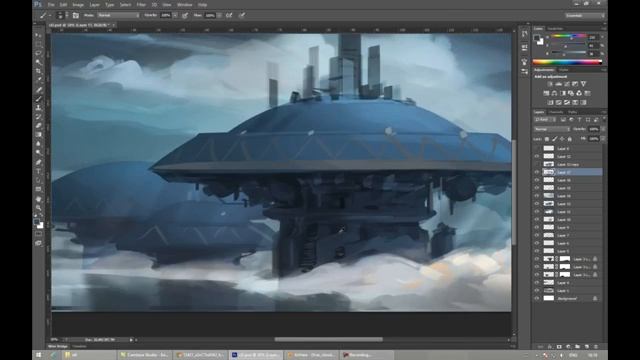Add a layer mask from Layers panel
Image resolution: width=640 pixels, height=360 pixels.
pos(559,347)
